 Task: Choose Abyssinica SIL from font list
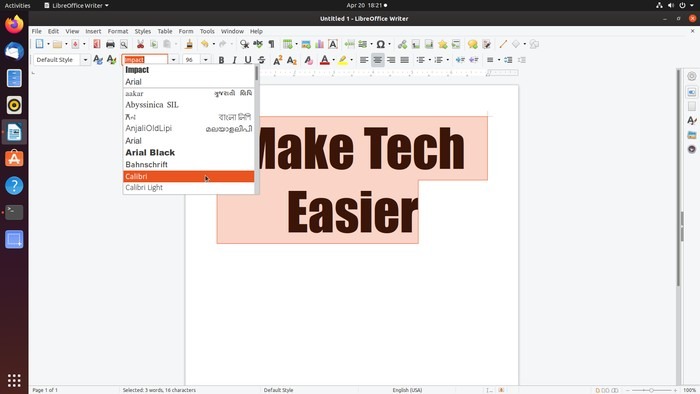coord(188,105)
